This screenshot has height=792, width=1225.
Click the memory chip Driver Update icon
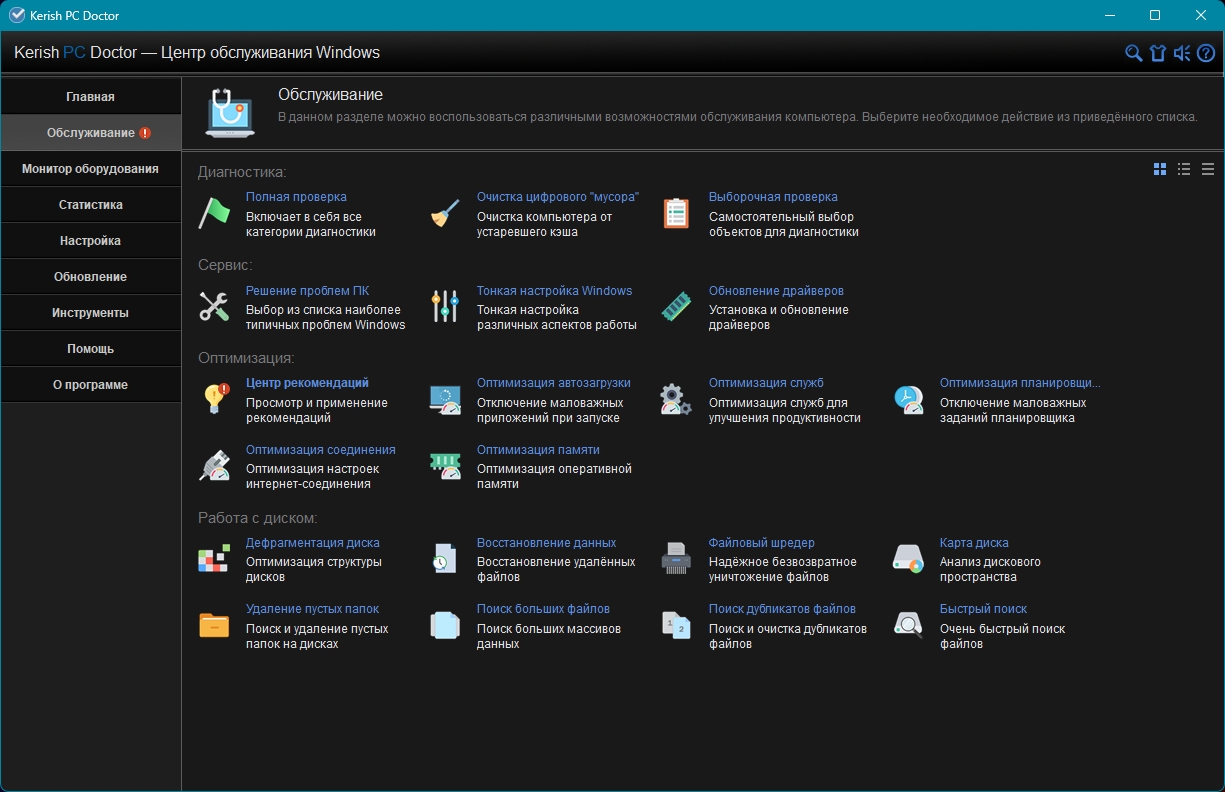677,306
